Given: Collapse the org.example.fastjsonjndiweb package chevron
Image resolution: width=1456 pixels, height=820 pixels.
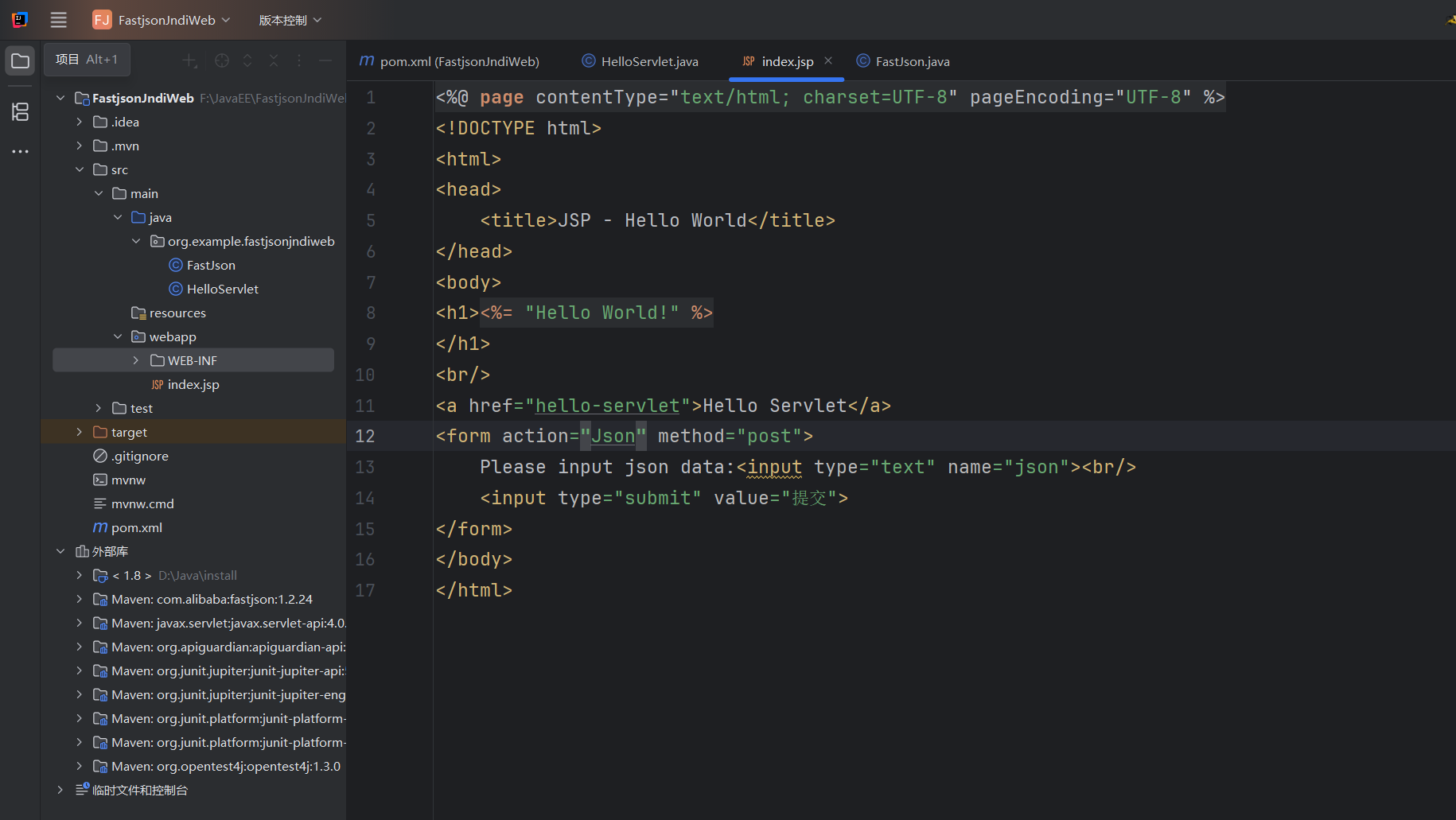Looking at the screenshot, I should tap(136, 241).
